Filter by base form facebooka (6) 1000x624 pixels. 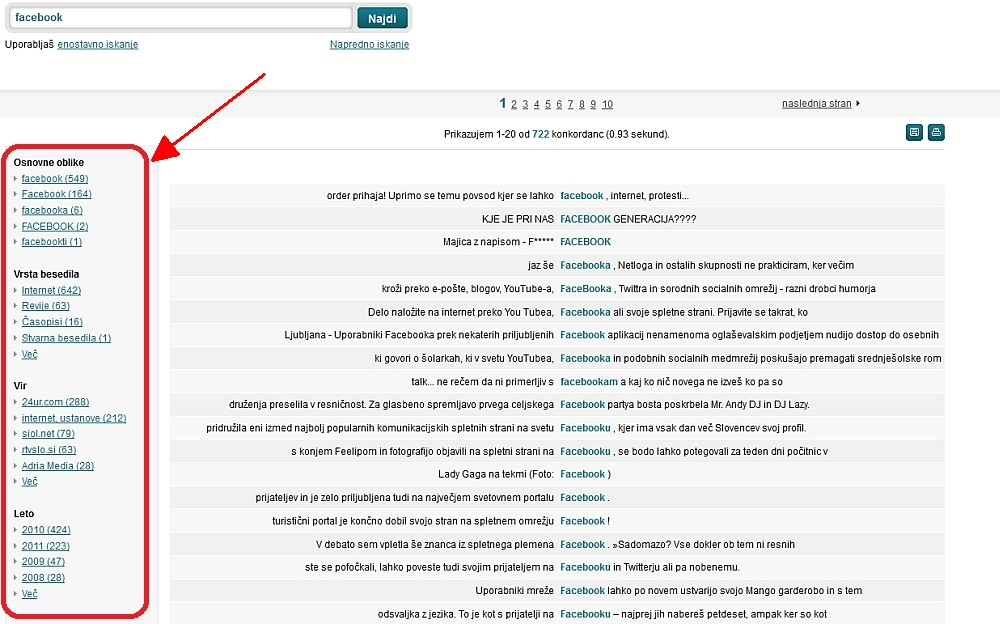click(52, 210)
